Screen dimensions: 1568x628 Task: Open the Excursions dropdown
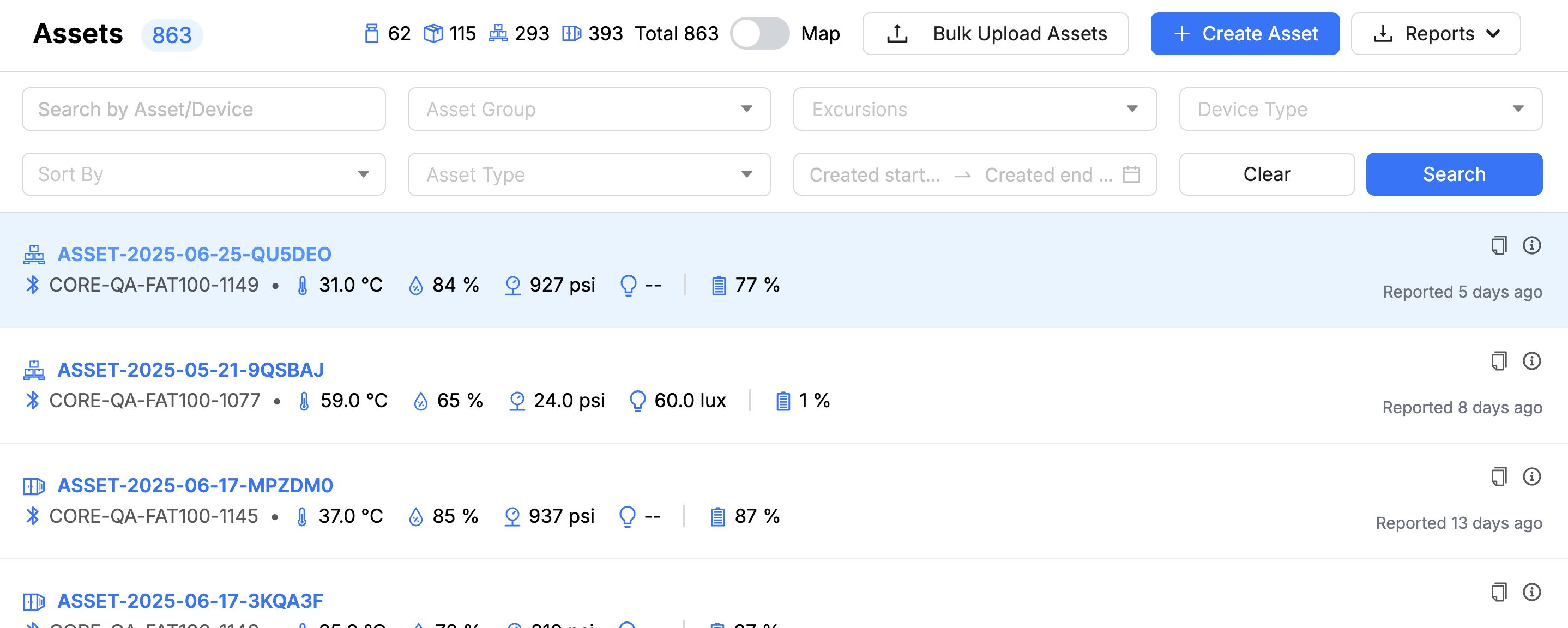click(x=974, y=109)
